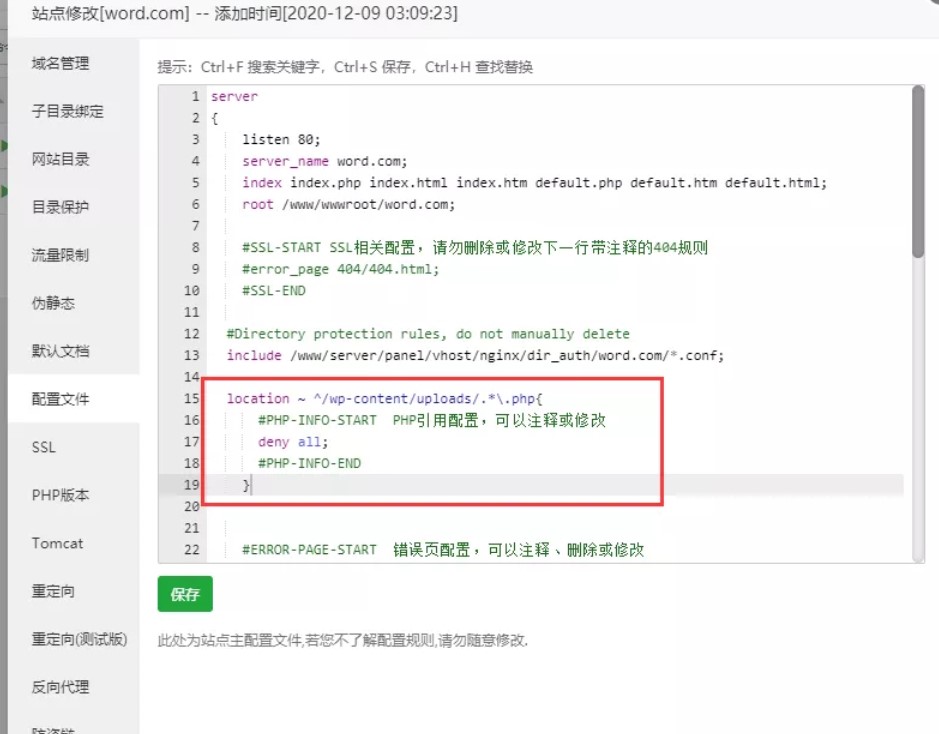This screenshot has width=939, height=734.
Task: Click the editor's vertical scrollbar thumb
Action: [x=918, y=172]
